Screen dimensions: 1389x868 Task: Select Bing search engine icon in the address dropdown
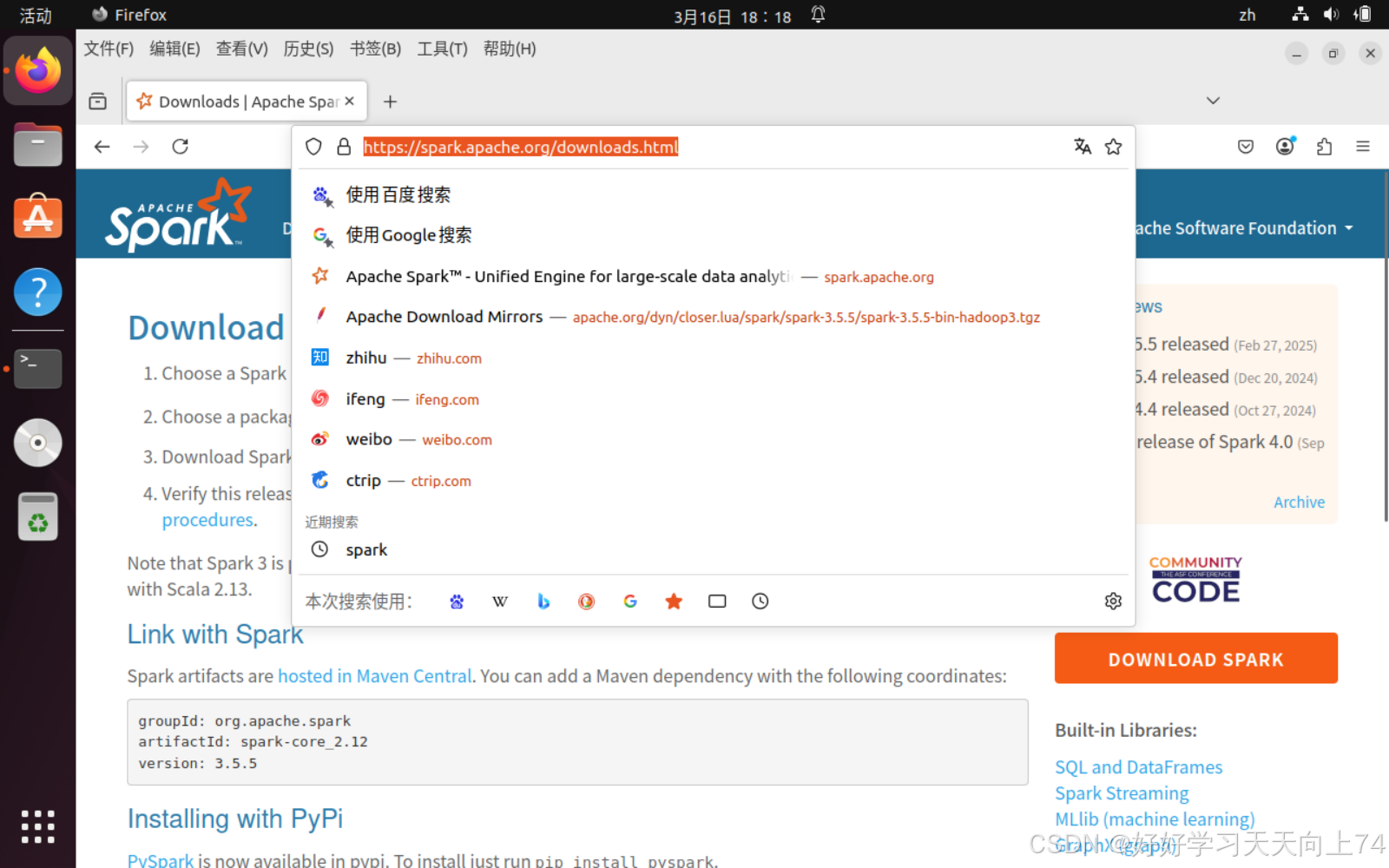(x=543, y=601)
